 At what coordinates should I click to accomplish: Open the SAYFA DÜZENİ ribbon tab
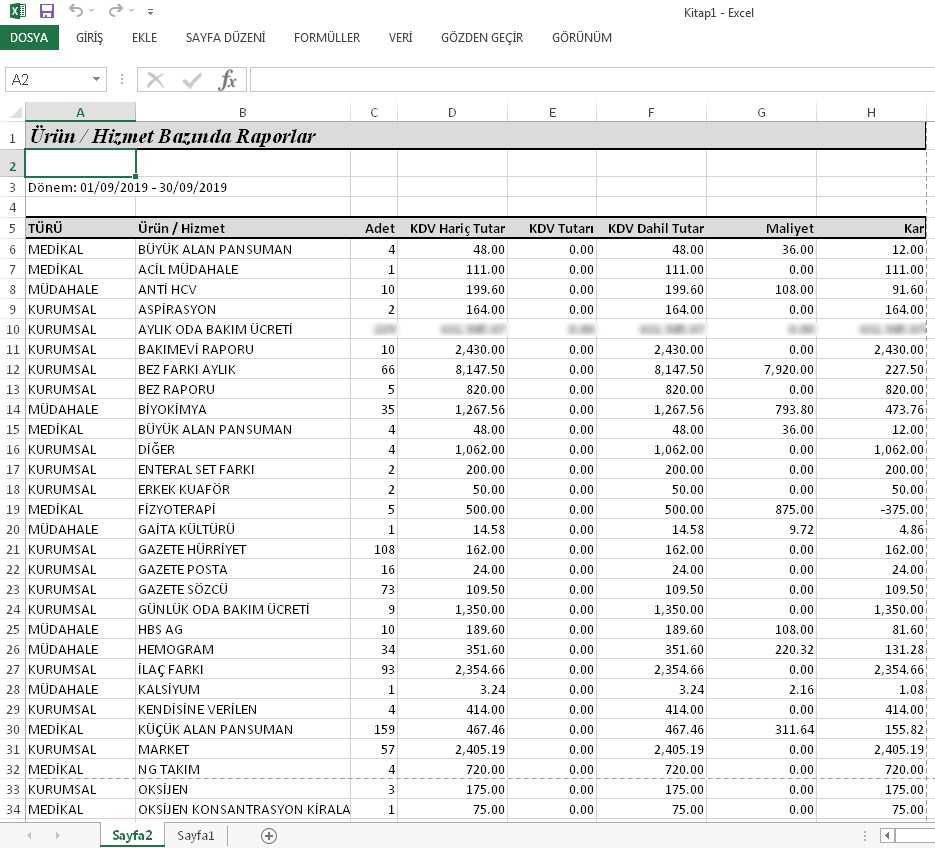(225, 38)
